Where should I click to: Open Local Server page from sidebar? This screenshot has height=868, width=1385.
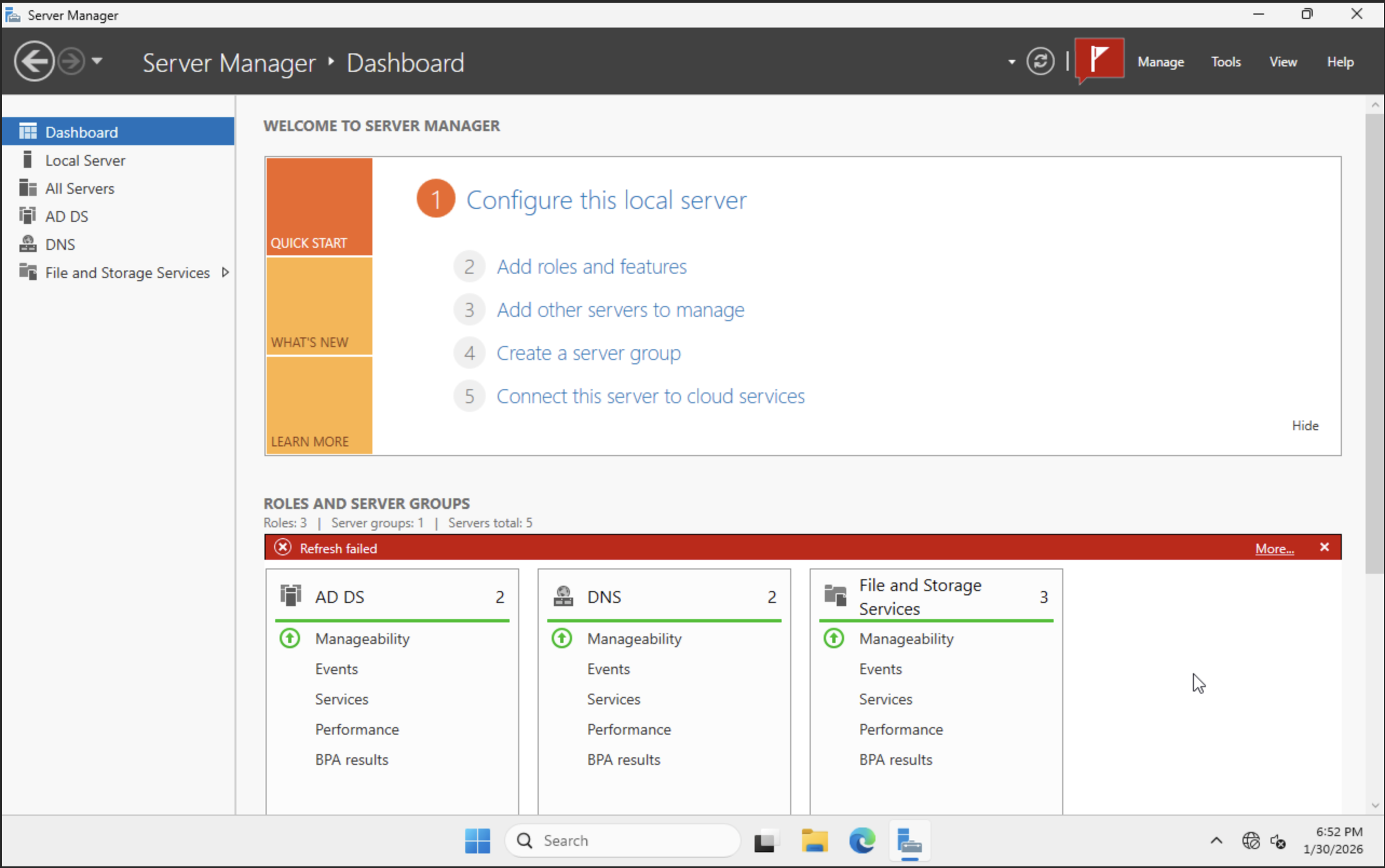coord(85,160)
